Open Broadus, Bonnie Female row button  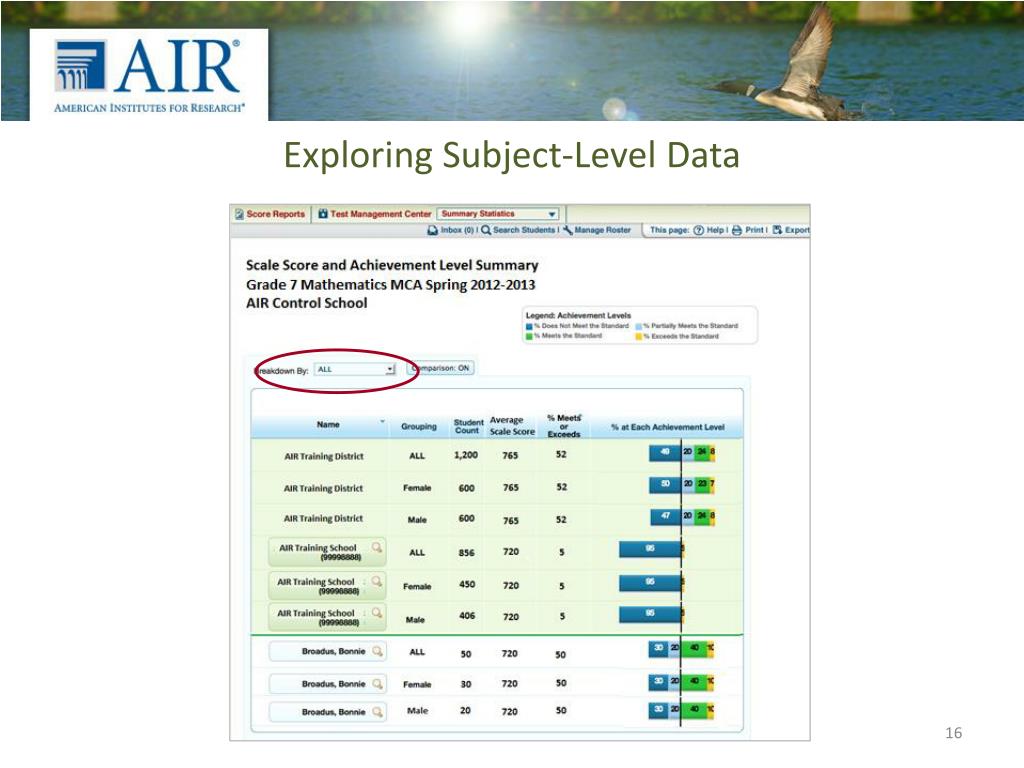coord(327,684)
